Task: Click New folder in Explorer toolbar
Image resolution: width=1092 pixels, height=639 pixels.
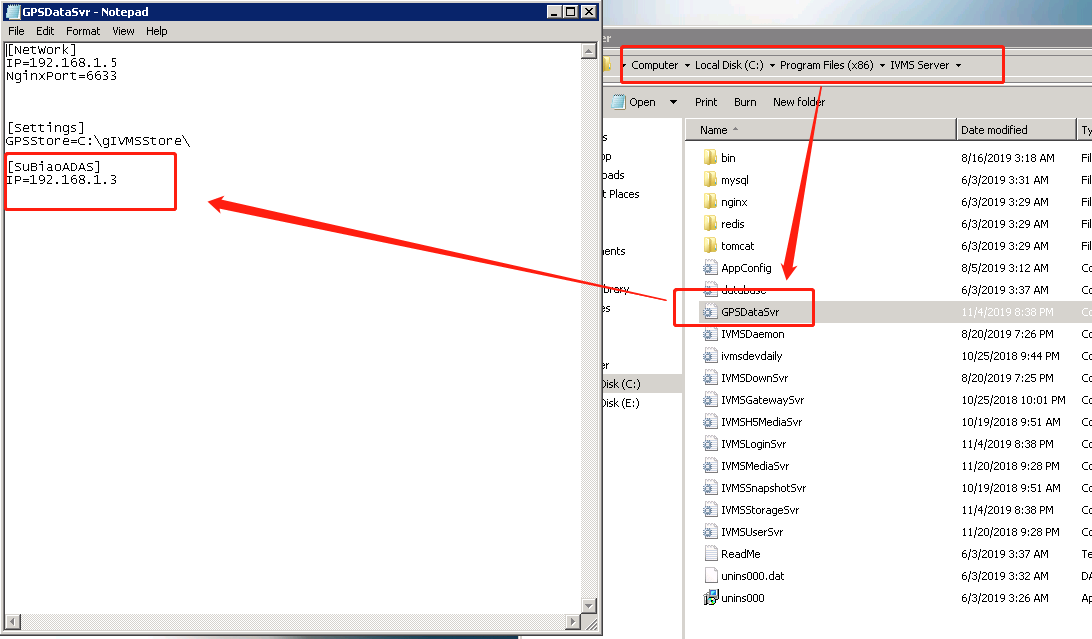Action: point(799,102)
